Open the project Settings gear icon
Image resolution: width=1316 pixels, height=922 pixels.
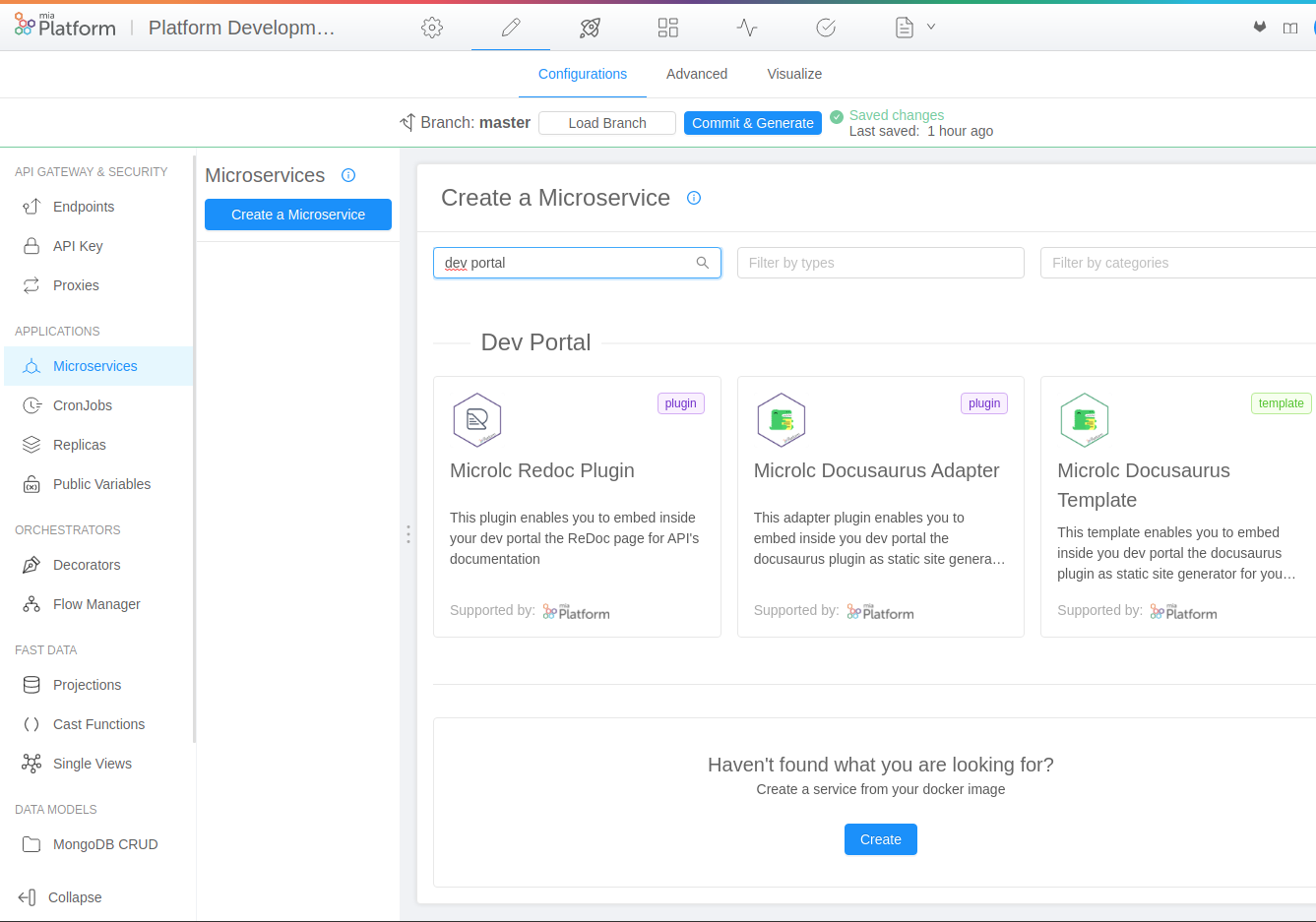(432, 27)
